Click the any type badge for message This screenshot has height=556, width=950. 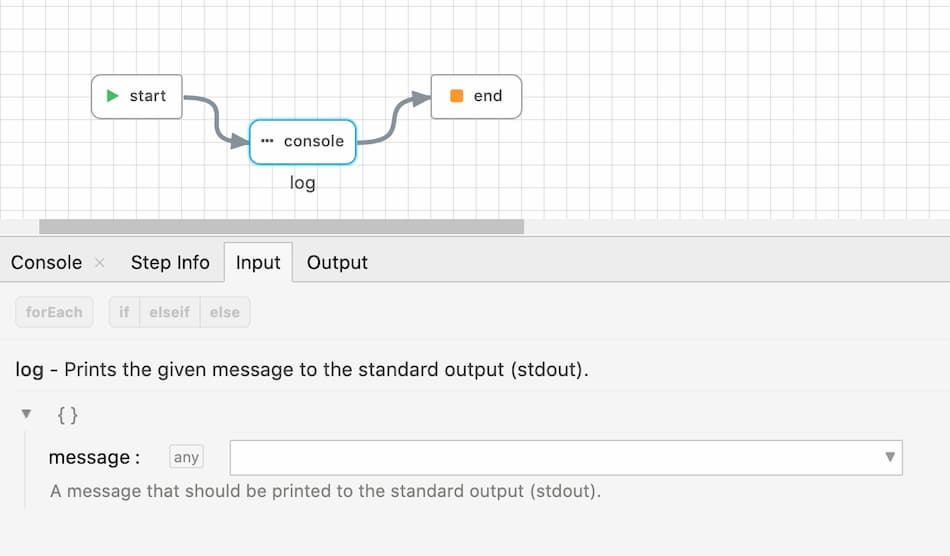187,457
